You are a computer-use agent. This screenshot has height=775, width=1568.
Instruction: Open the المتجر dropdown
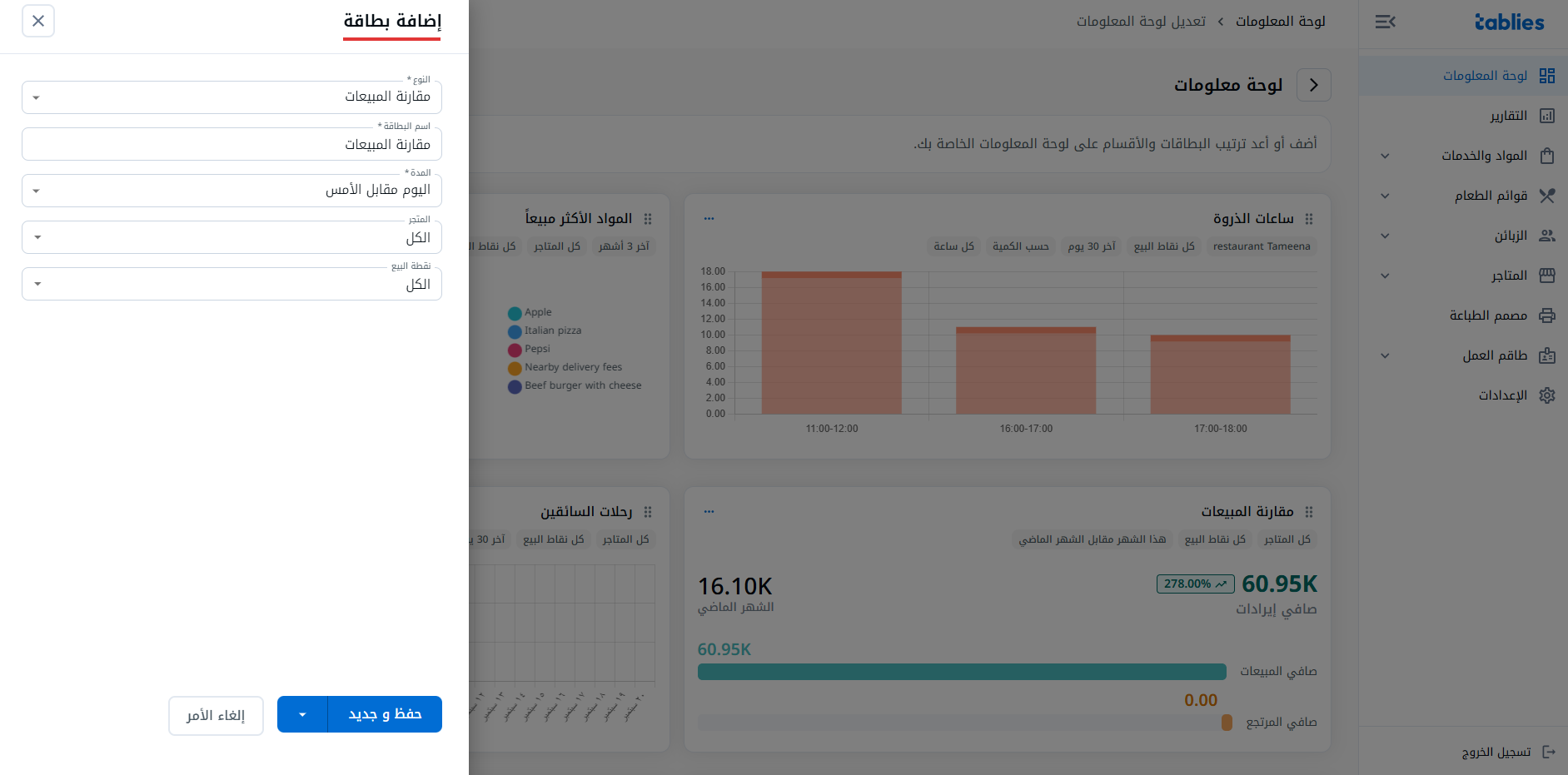tap(231, 237)
